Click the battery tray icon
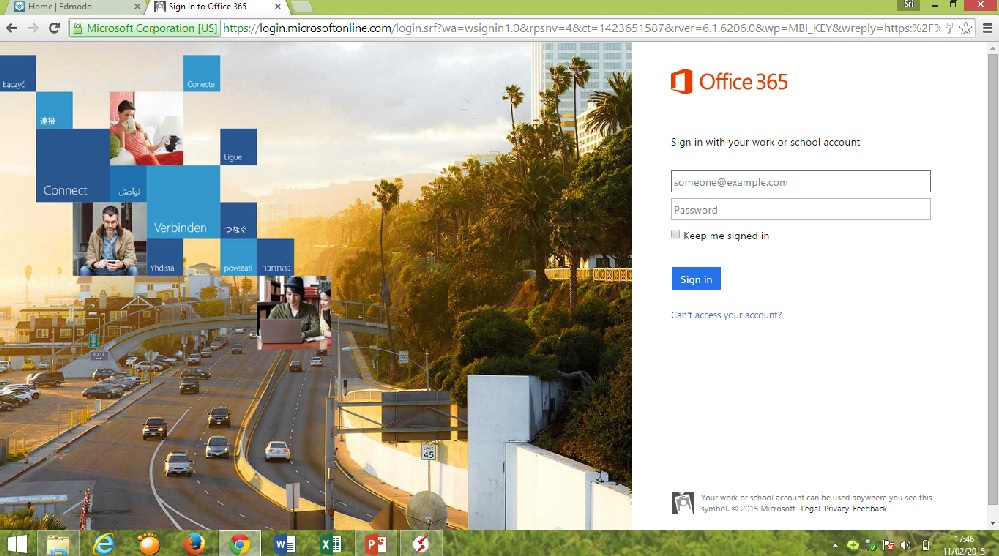999x556 pixels. pyautogui.click(x=926, y=545)
